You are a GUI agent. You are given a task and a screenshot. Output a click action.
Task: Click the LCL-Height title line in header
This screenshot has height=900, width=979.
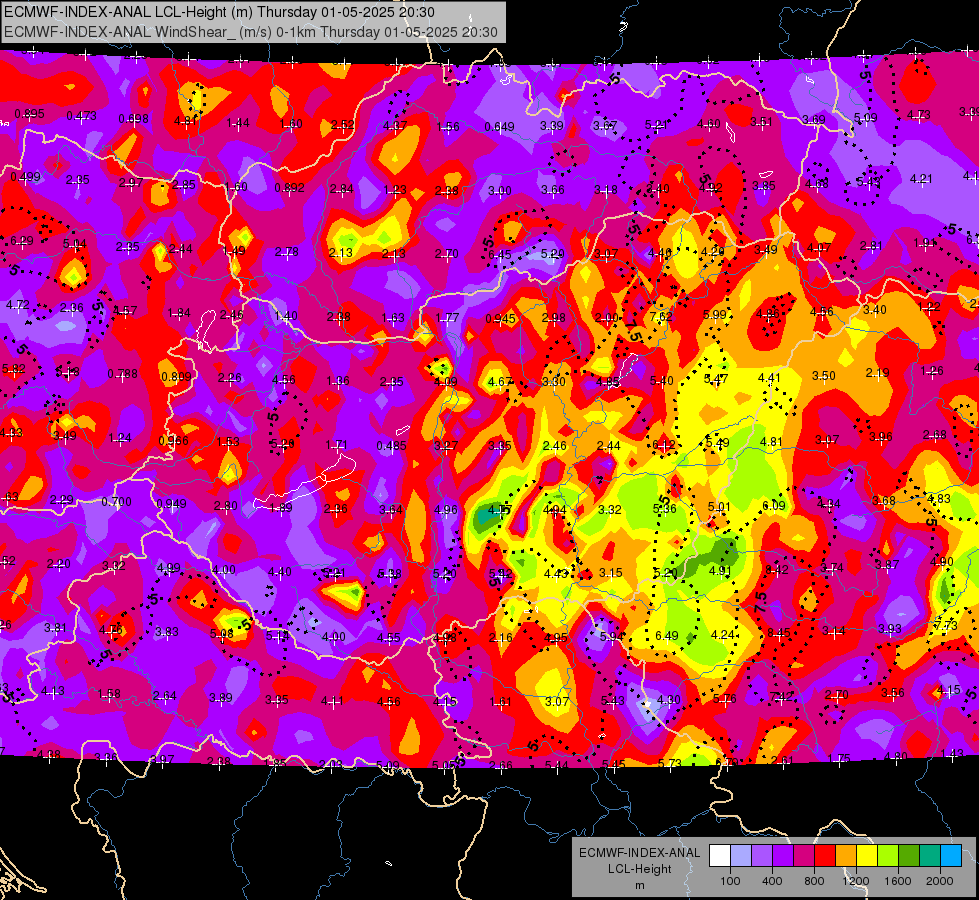tap(219, 12)
